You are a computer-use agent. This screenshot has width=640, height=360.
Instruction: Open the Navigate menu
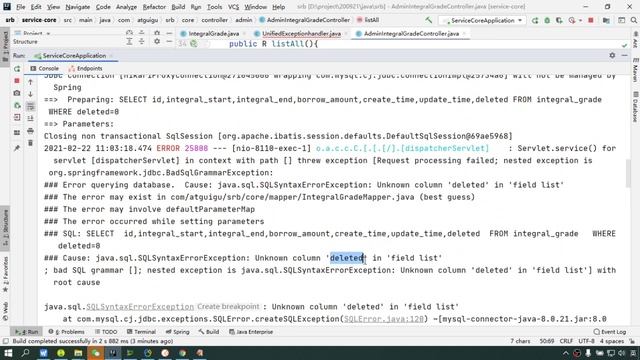(78, 7)
